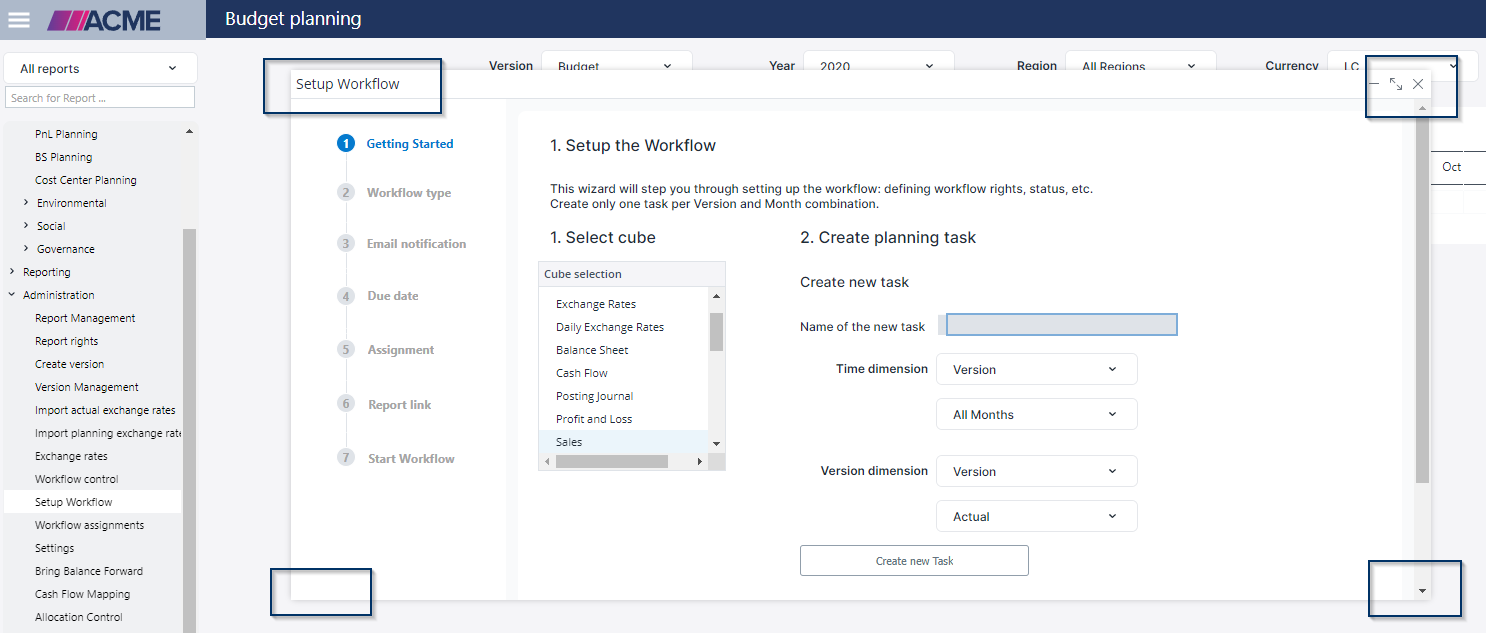Viewport: 1486px width, 633px height.
Task: Open the Actual version dropdown
Action: pyautogui.click(x=1036, y=516)
